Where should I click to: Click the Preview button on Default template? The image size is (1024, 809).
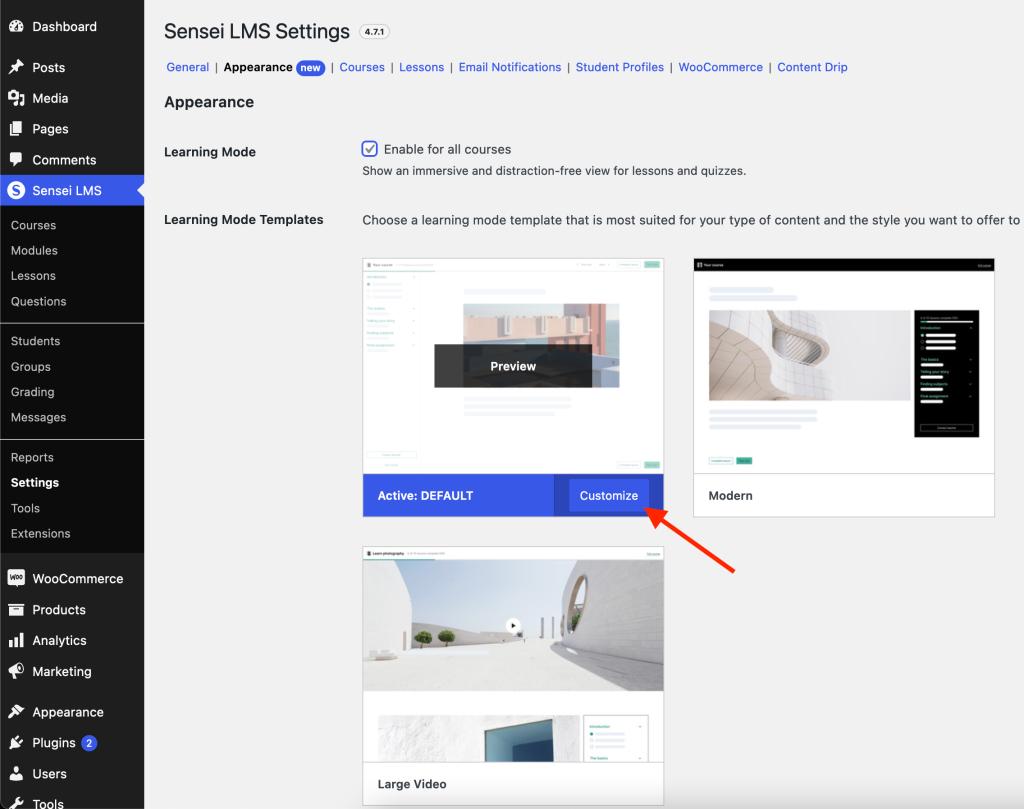pyautogui.click(x=513, y=366)
